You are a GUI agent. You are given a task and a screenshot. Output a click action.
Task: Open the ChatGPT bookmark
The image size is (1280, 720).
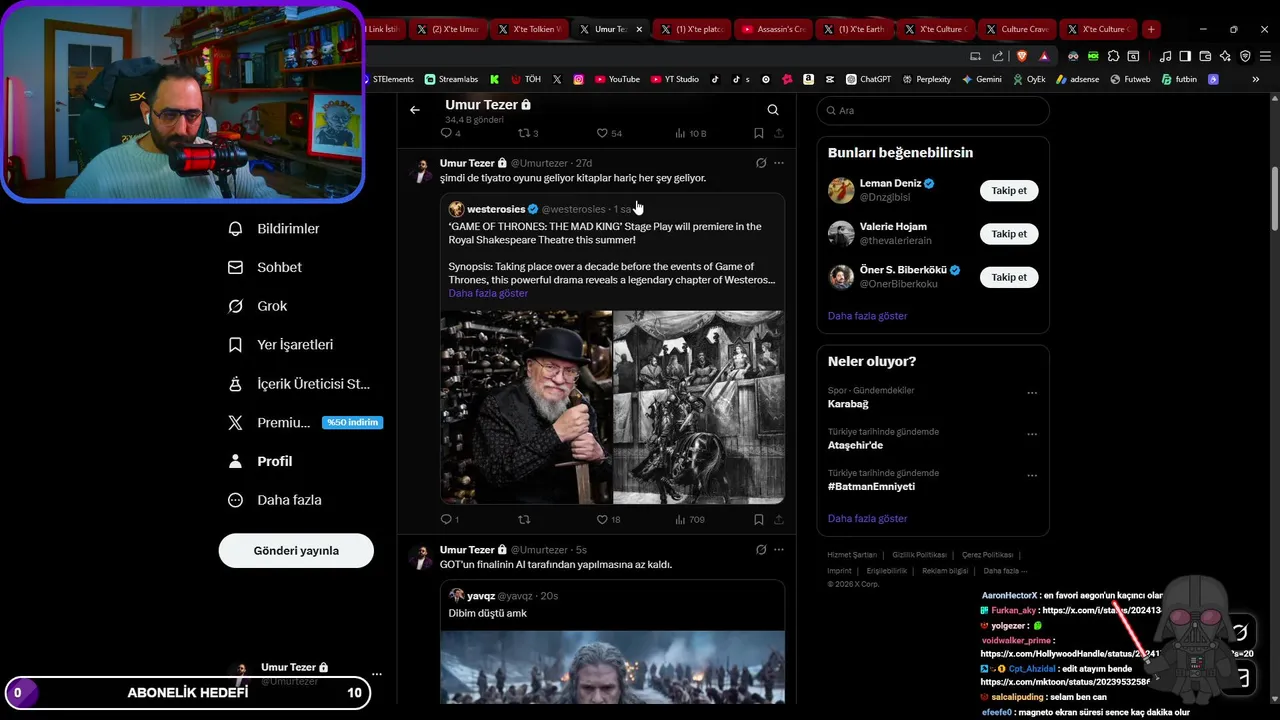(x=868, y=79)
